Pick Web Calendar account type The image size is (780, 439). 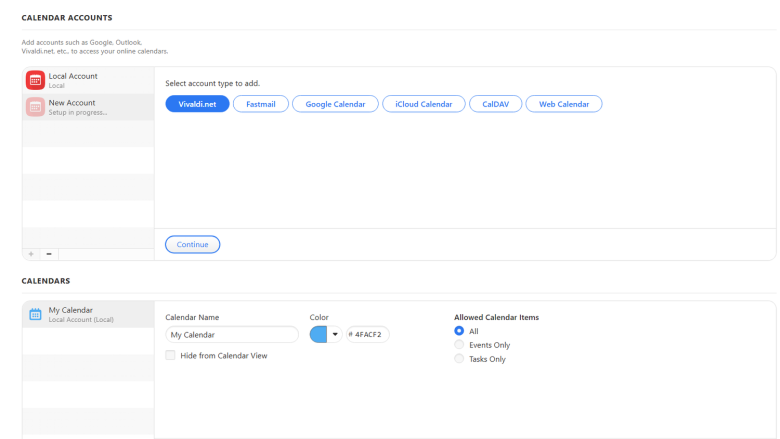[x=564, y=104]
